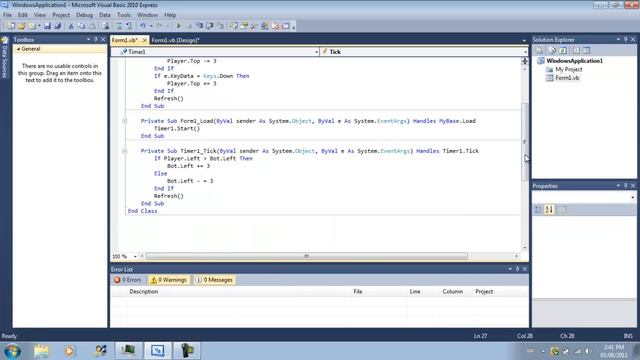Start debugging with the green play icon
The width and height of the screenshot is (640, 360).
pyautogui.click(x=178, y=26)
